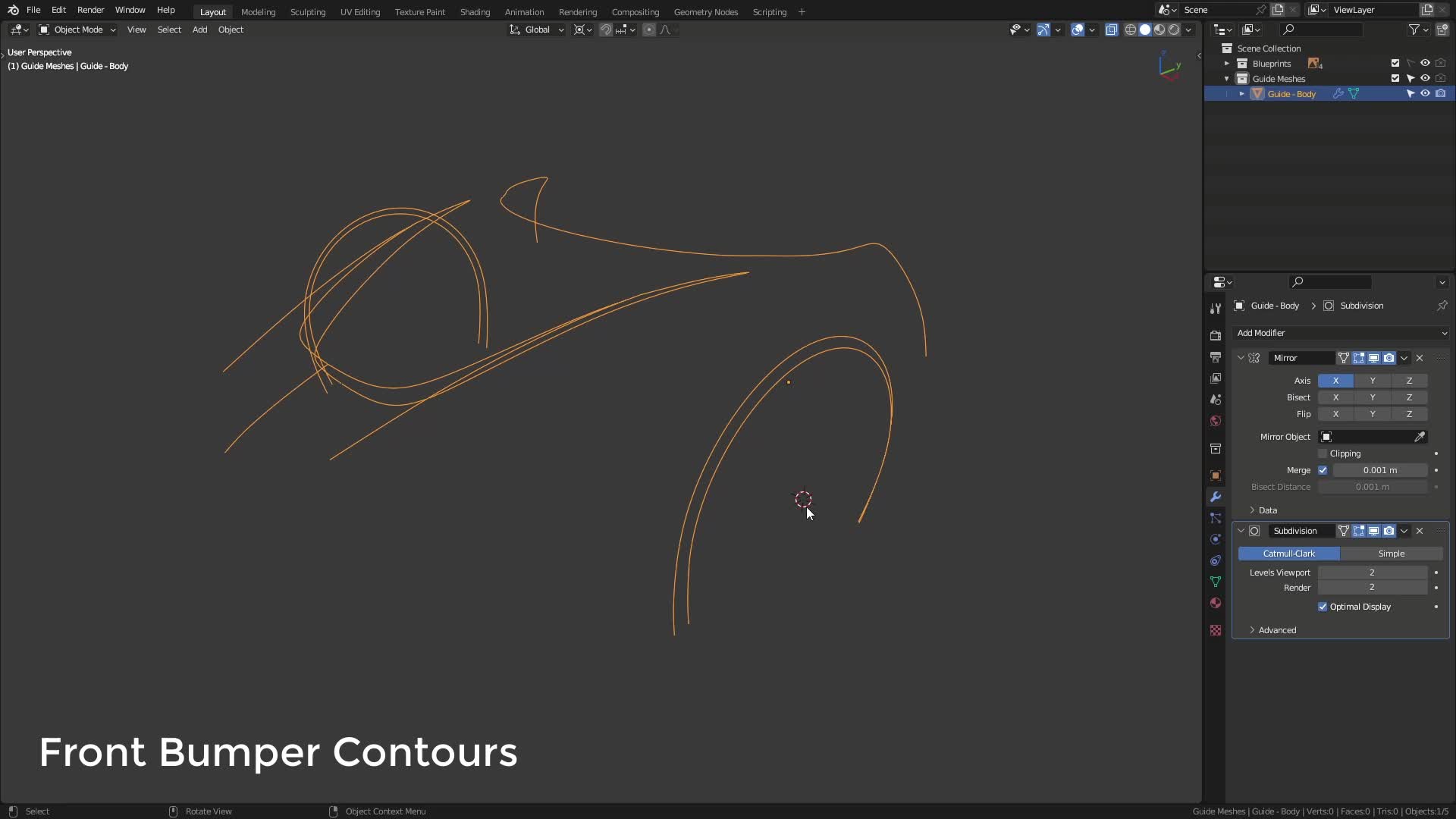Click the navigation axis gizmo

pos(1169,67)
